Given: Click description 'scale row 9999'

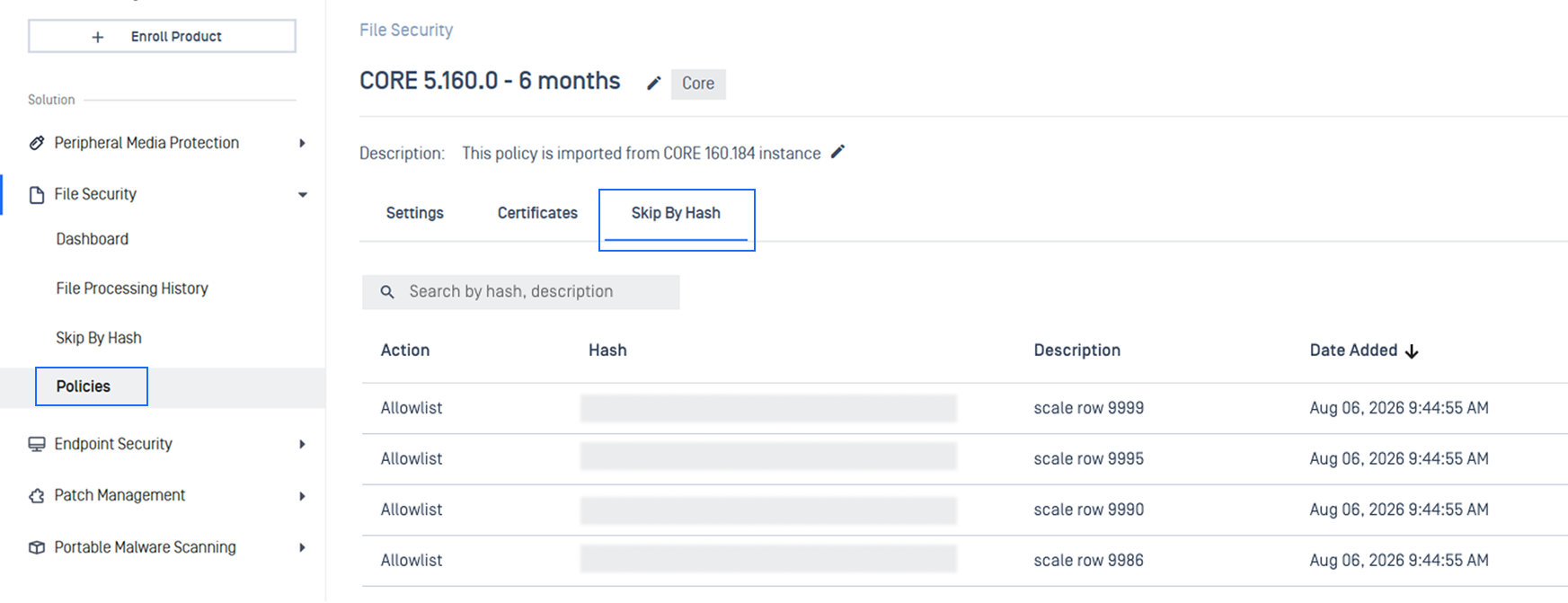Looking at the screenshot, I should 1088,408.
